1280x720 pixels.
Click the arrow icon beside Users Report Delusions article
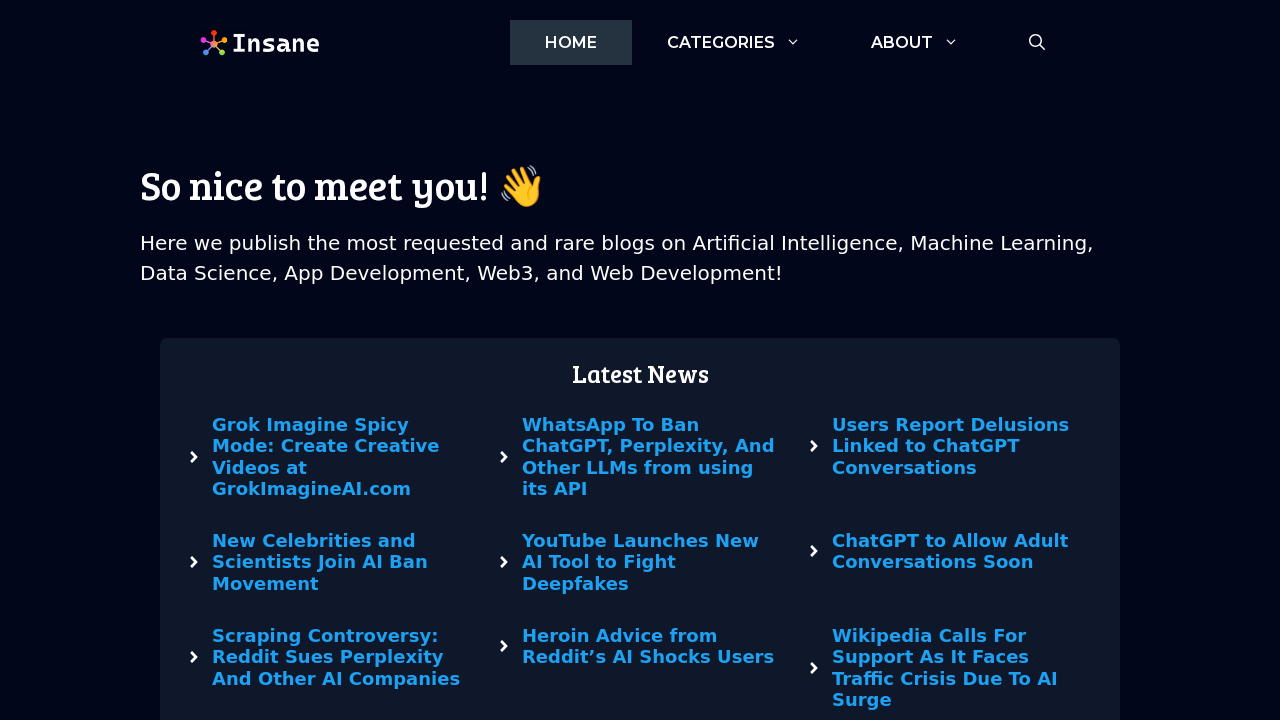pyautogui.click(x=812, y=445)
